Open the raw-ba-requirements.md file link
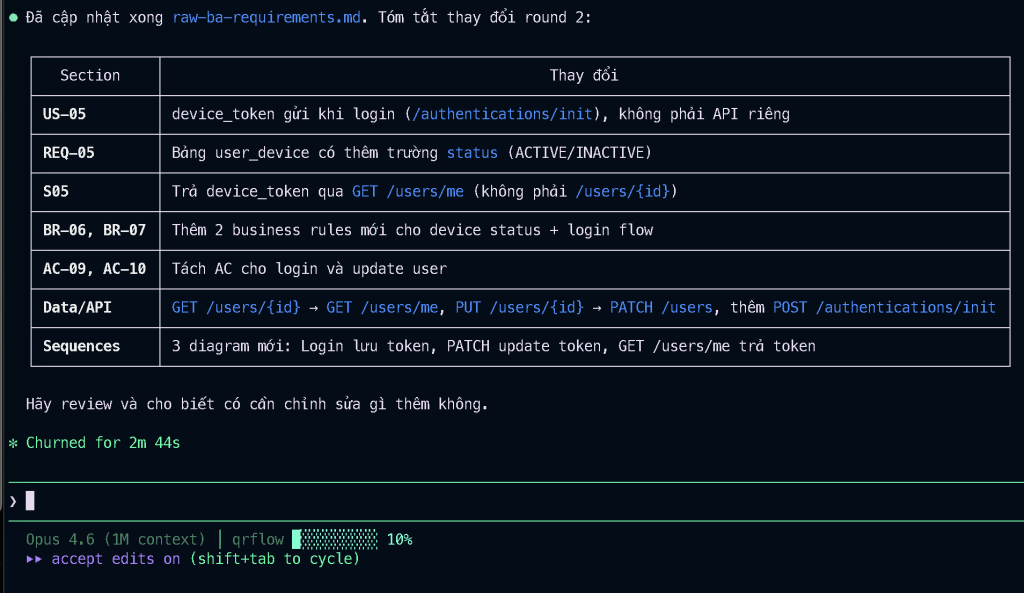The image size is (1024, 593). (265, 18)
